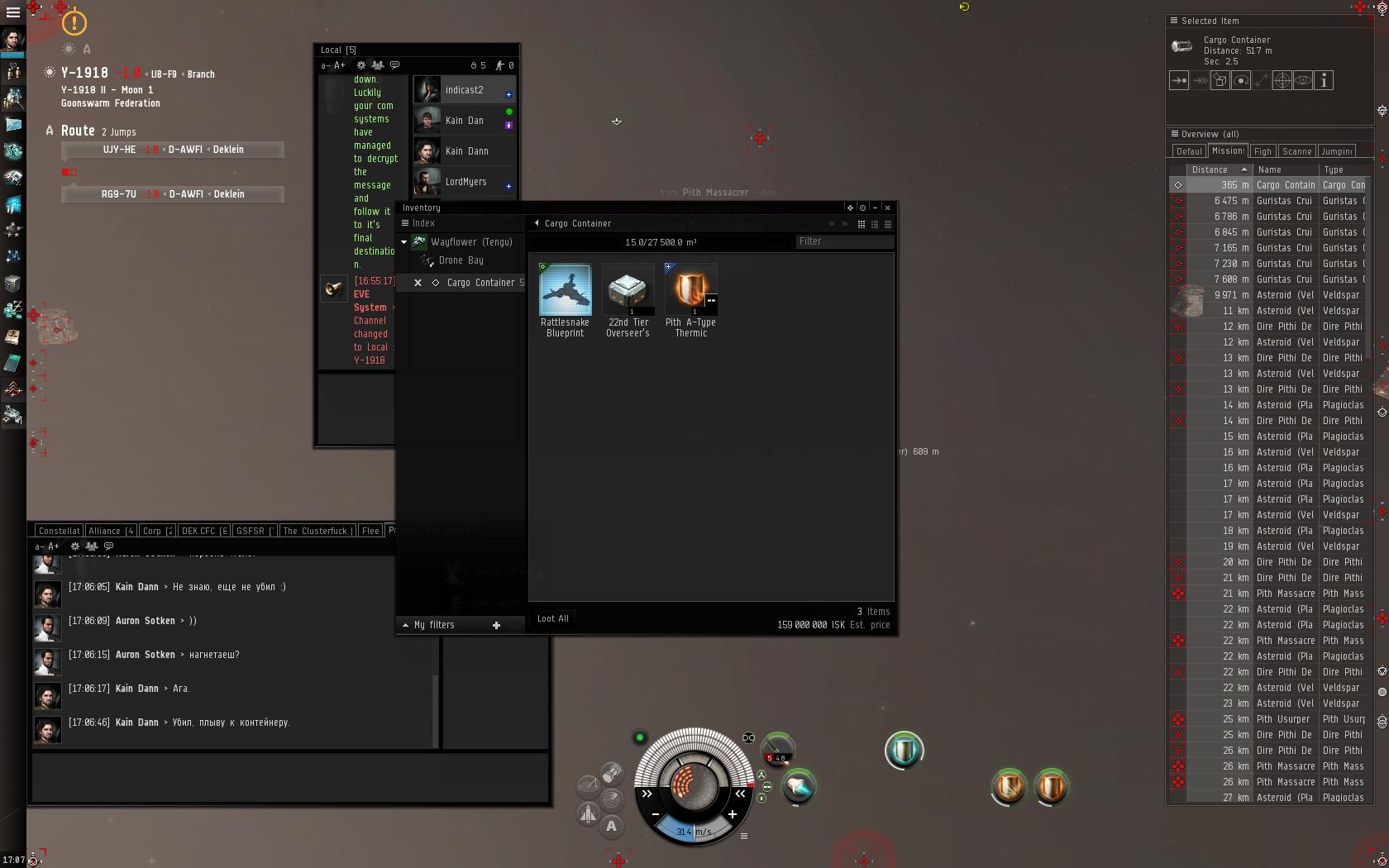The height and width of the screenshot is (868, 1389).
Task: Open Default overview tab
Action: coord(1189,151)
